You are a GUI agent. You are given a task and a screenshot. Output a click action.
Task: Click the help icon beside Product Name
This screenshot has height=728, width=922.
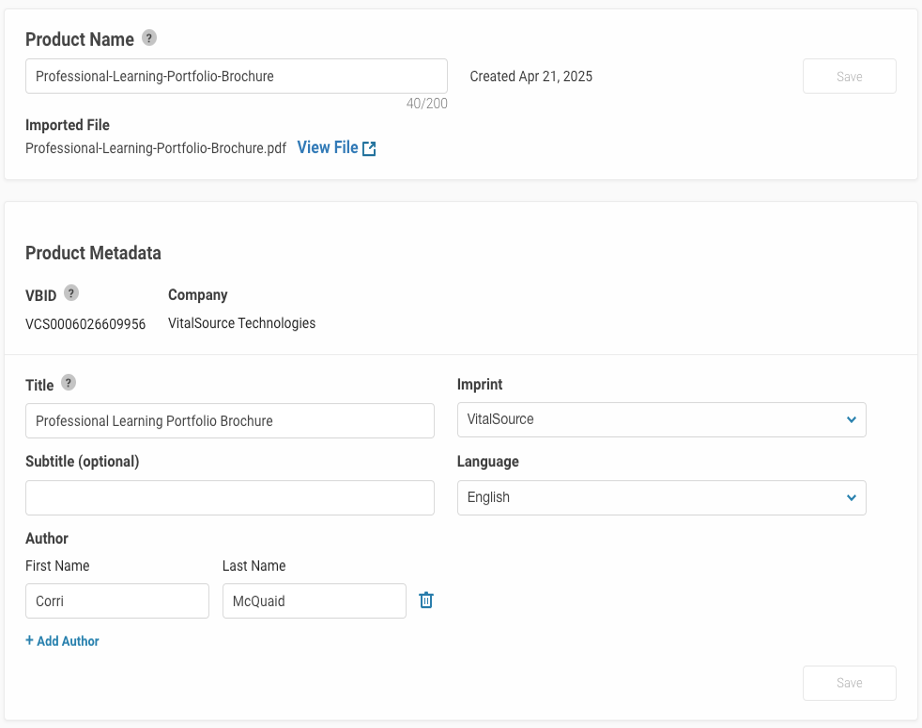[149, 39]
